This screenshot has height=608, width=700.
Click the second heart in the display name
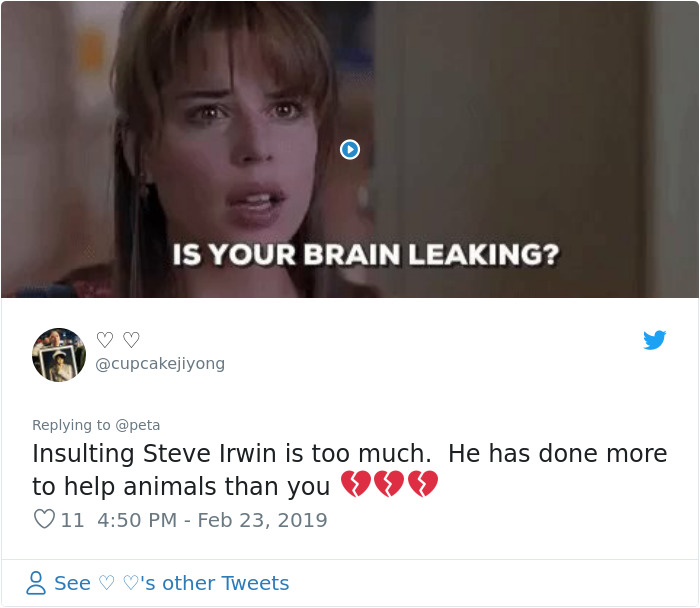point(131,340)
